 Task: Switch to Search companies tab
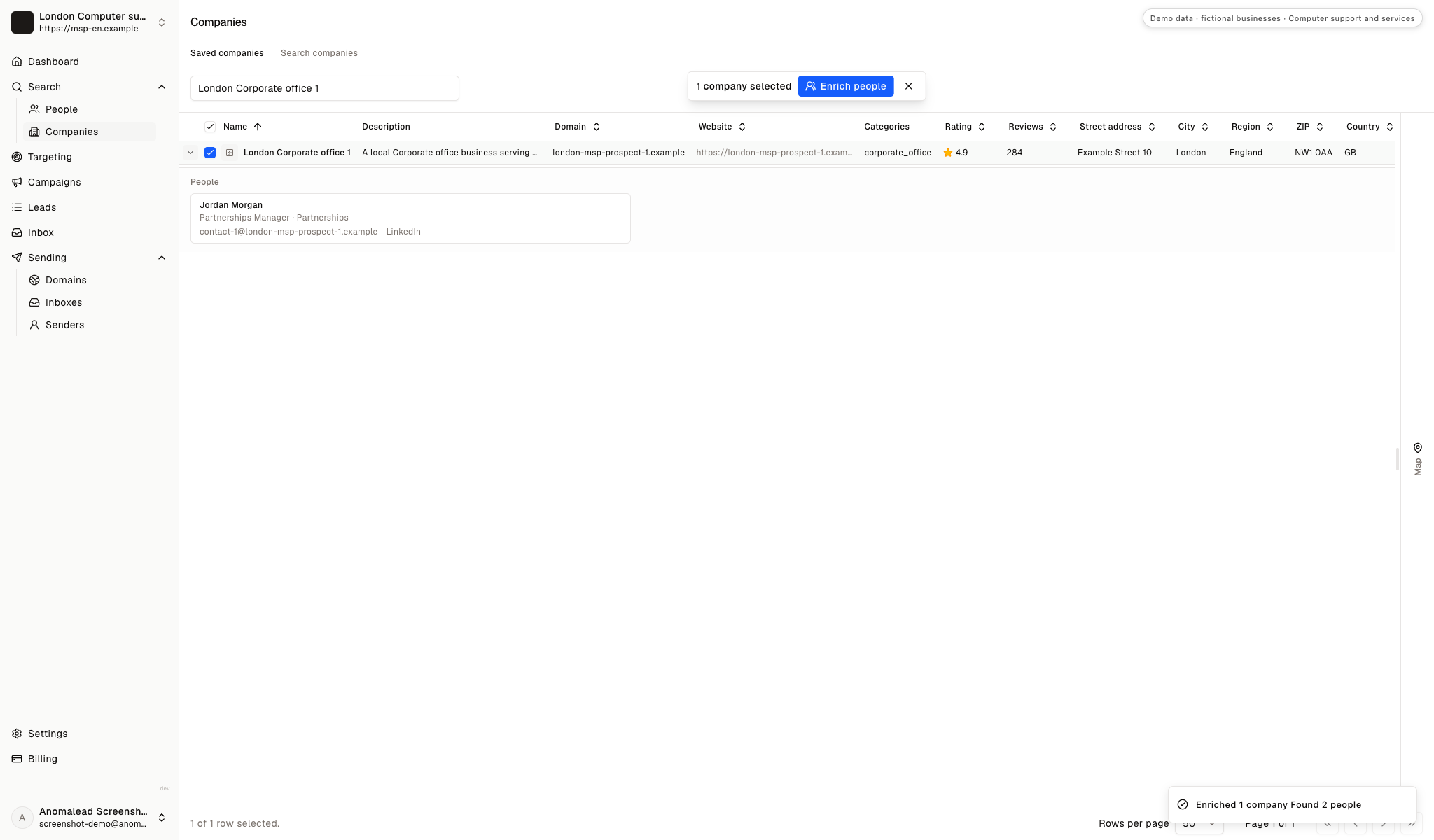point(319,53)
